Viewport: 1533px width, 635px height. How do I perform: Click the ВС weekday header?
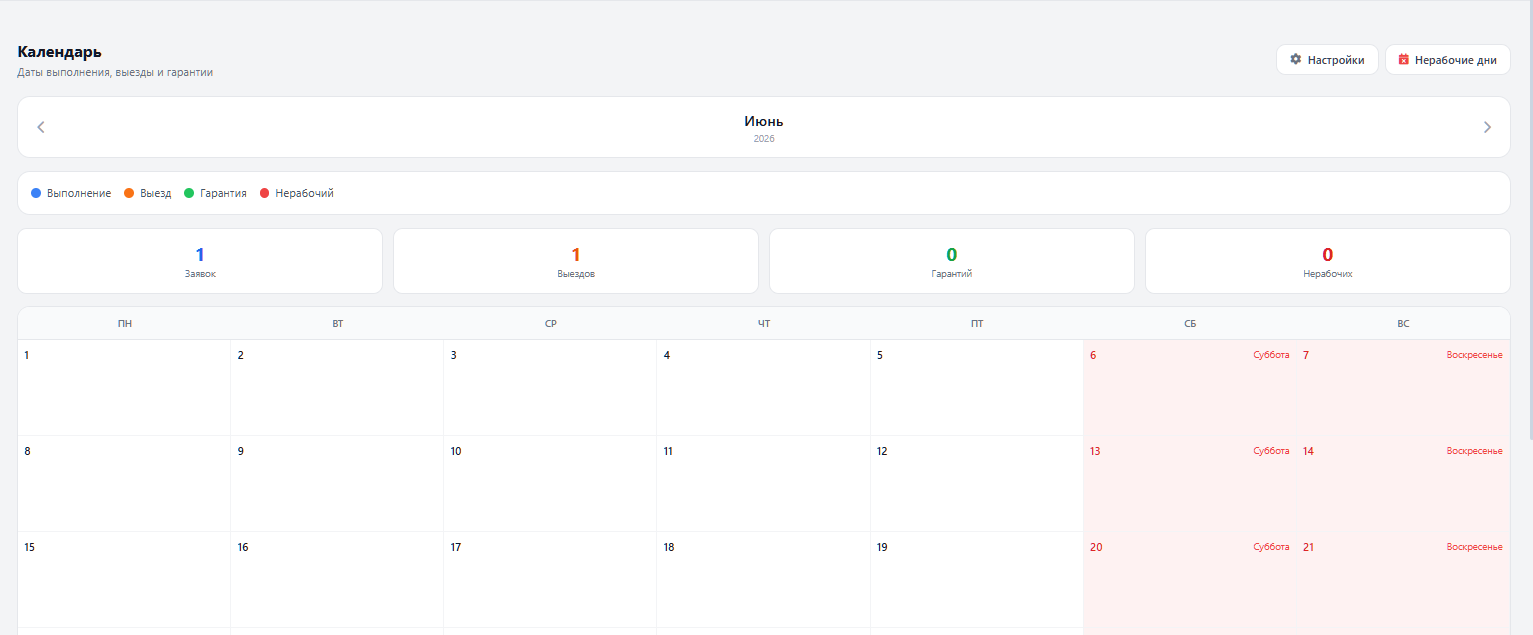[1403, 324]
